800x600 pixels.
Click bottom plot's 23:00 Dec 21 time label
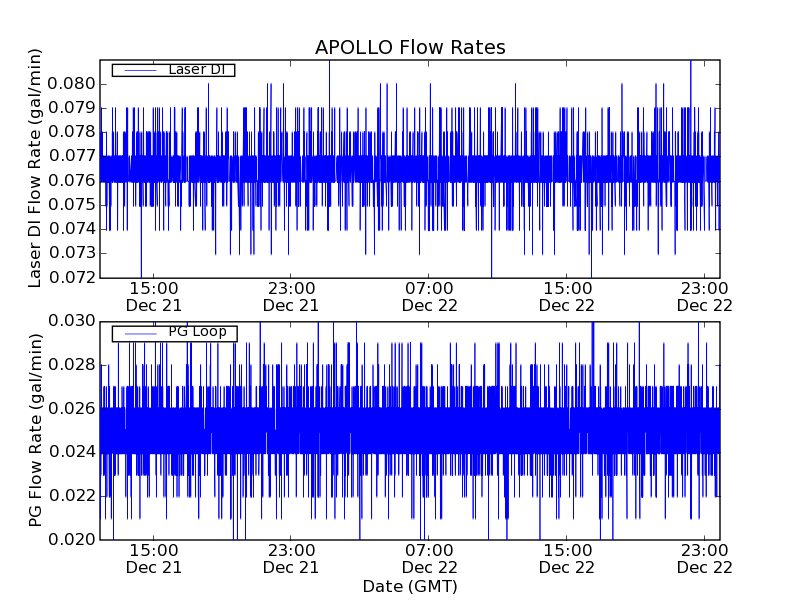click(291, 558)
